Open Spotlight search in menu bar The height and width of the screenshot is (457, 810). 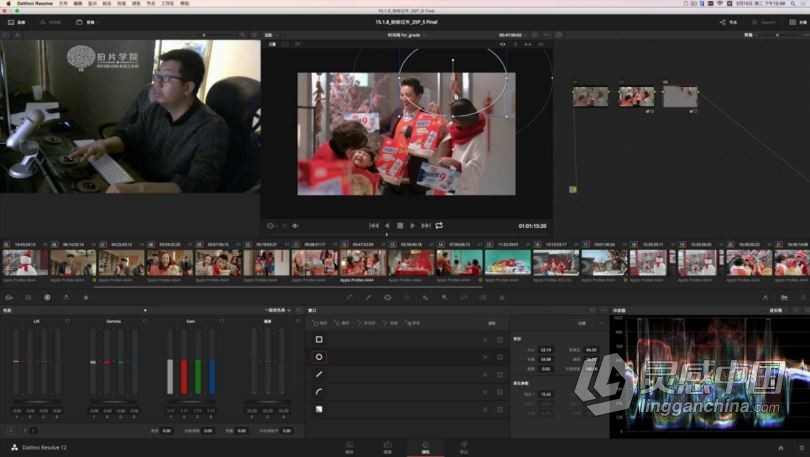pyautogui.click(x=793, y=3)
